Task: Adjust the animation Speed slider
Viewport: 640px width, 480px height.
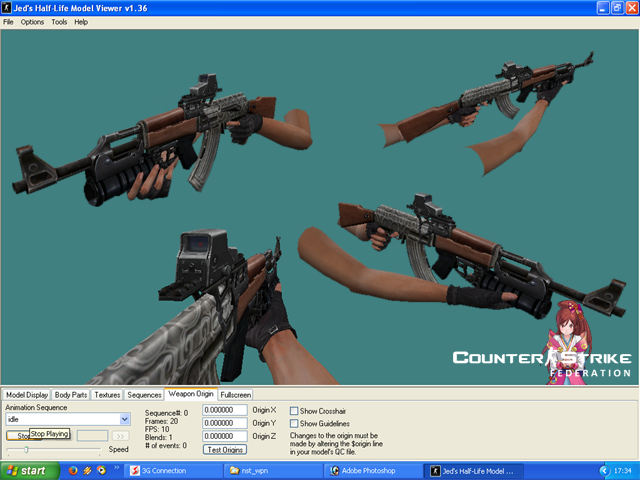Action: tap(26, 449)
